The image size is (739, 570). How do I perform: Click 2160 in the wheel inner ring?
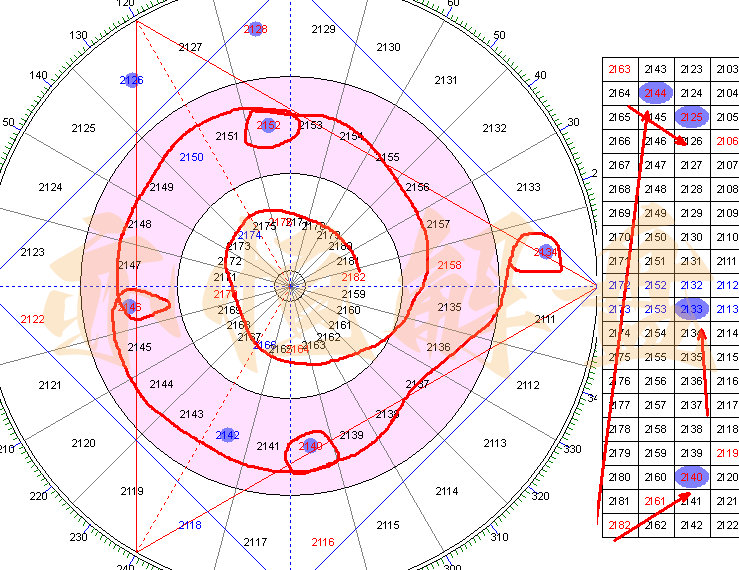349,310
